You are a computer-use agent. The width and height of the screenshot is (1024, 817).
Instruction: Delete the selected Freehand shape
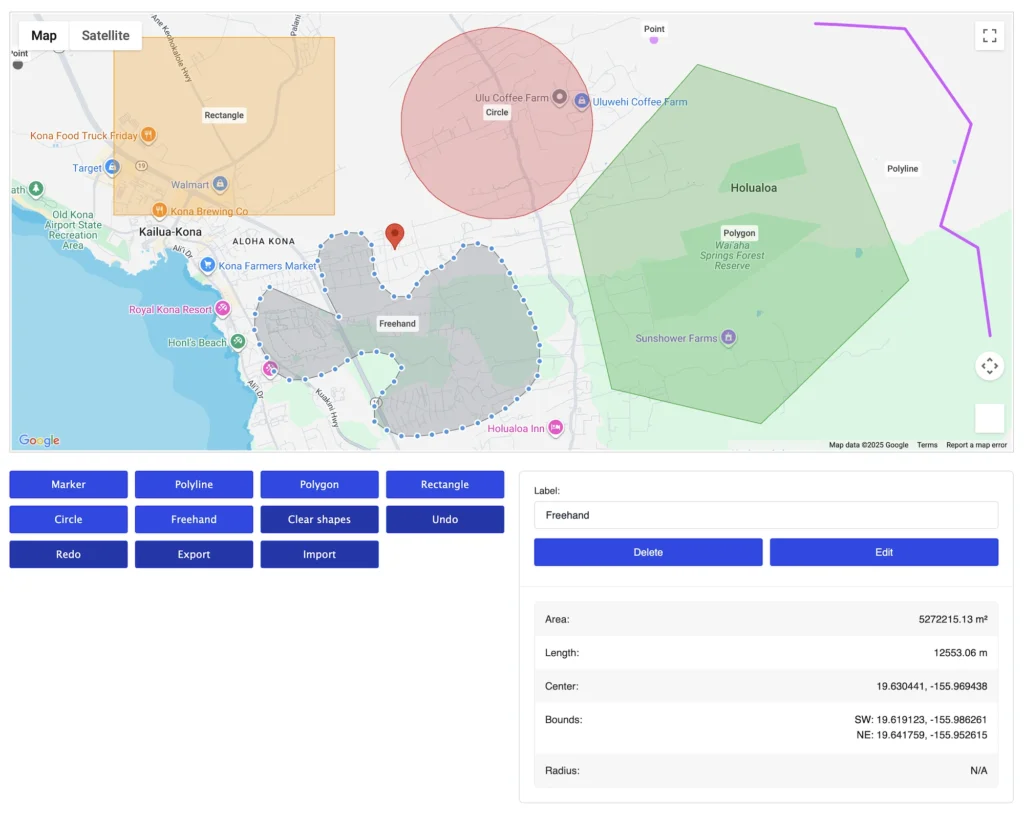[648, 552]
